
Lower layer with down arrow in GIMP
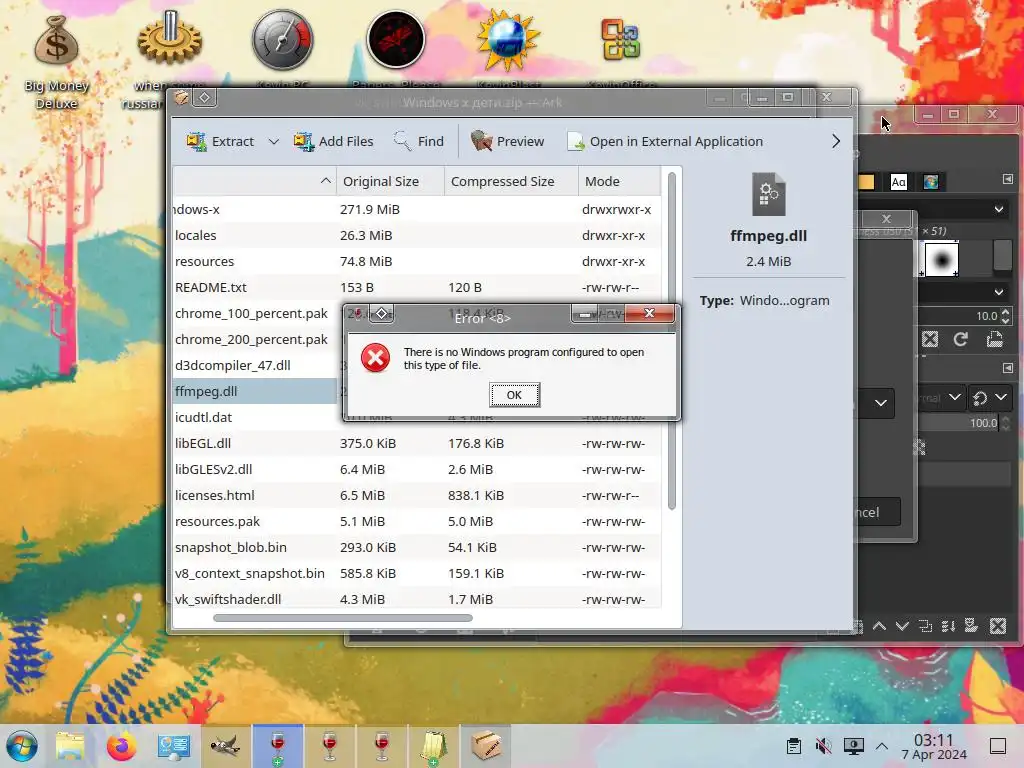pyautogui.click(x=903, y=627)
